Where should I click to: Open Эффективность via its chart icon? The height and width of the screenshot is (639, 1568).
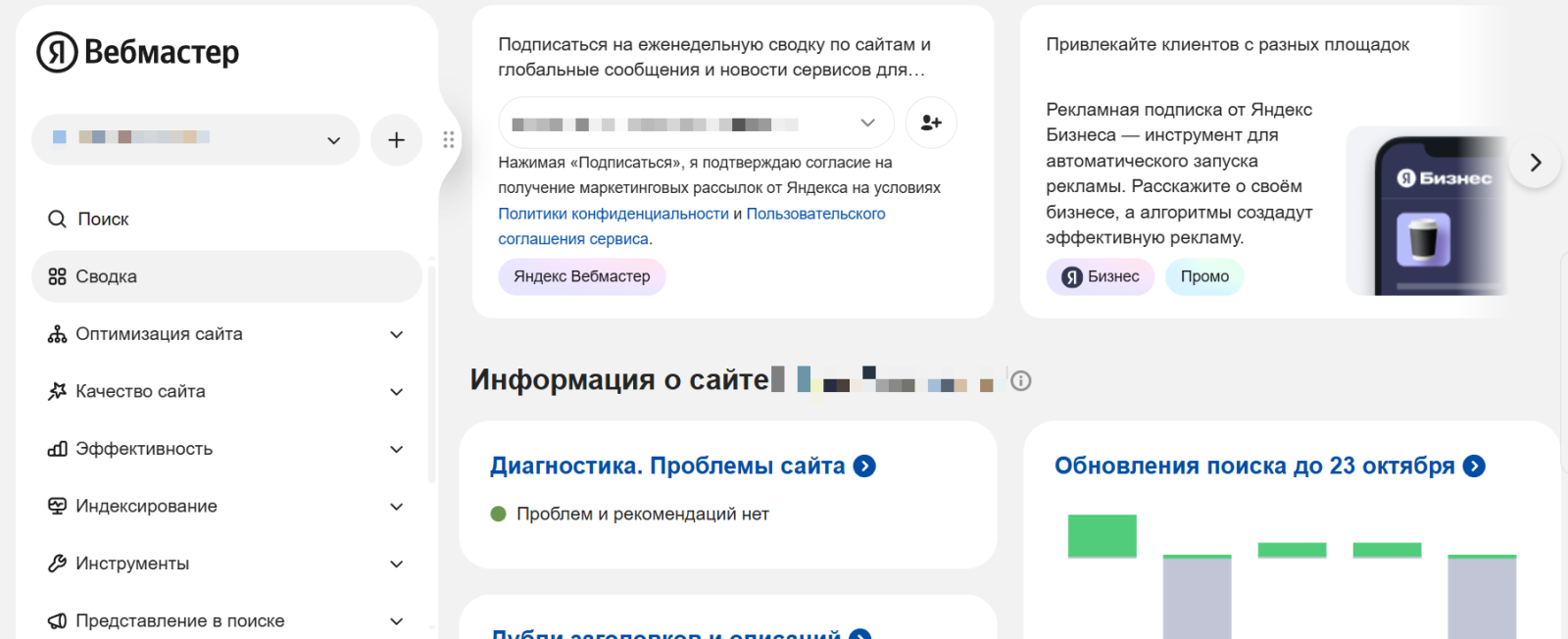(56, 449)
